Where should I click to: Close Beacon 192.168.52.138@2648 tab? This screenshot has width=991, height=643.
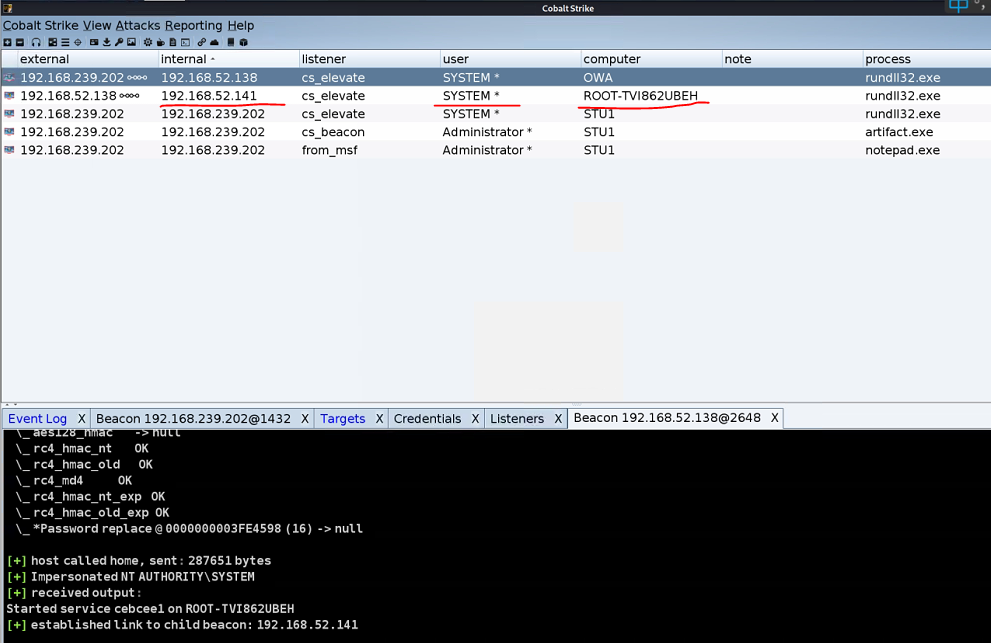coord(774,418)
